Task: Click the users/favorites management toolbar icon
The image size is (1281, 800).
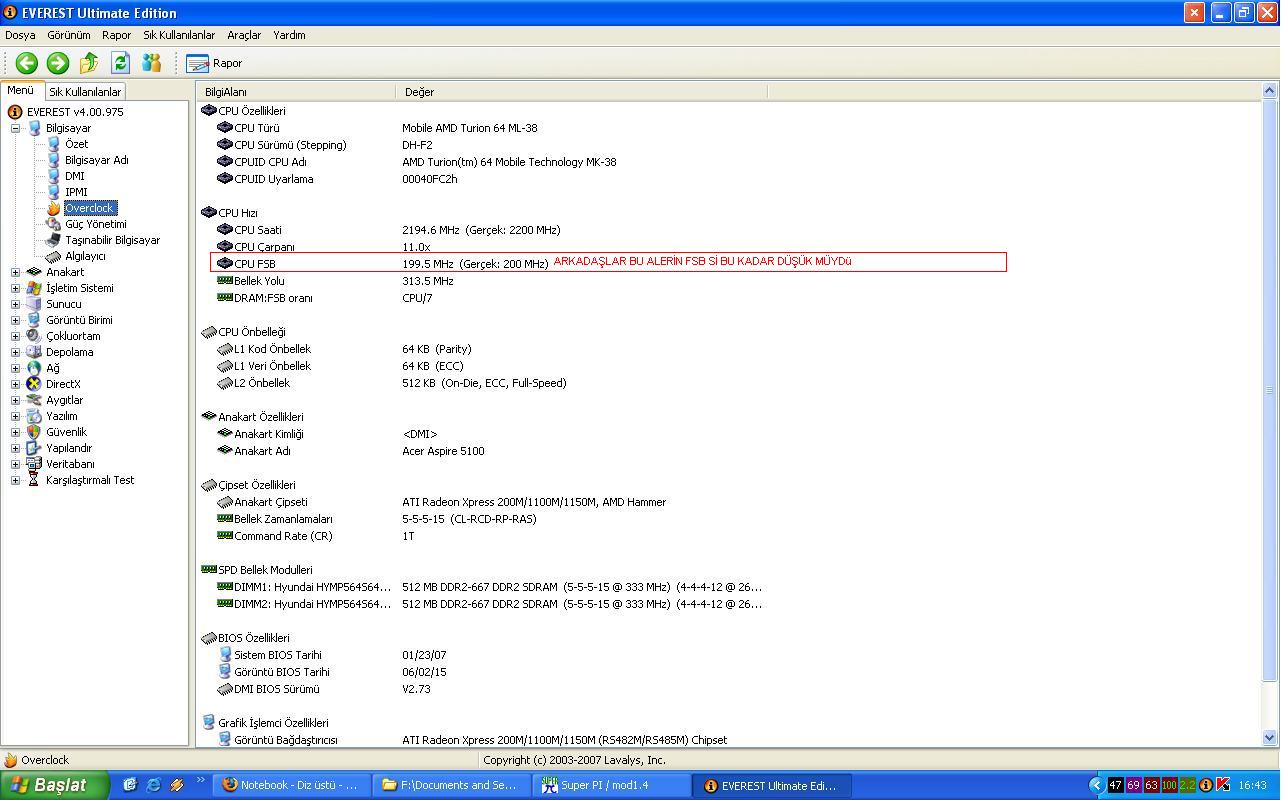Action: click(x=151, y=63)
